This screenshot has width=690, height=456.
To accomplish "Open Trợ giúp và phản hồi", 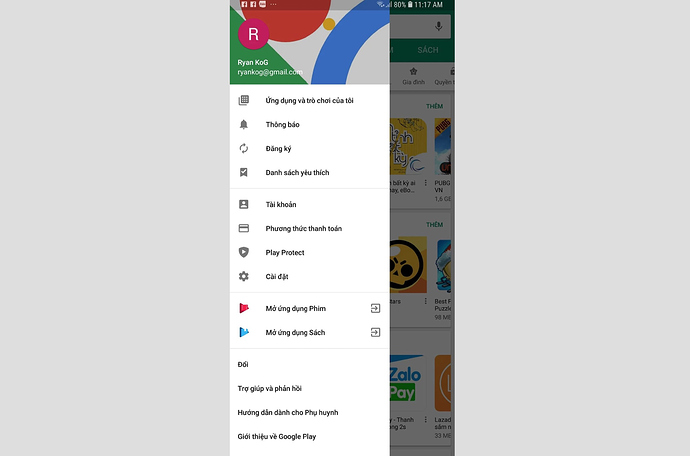I will tap(269, 388).
